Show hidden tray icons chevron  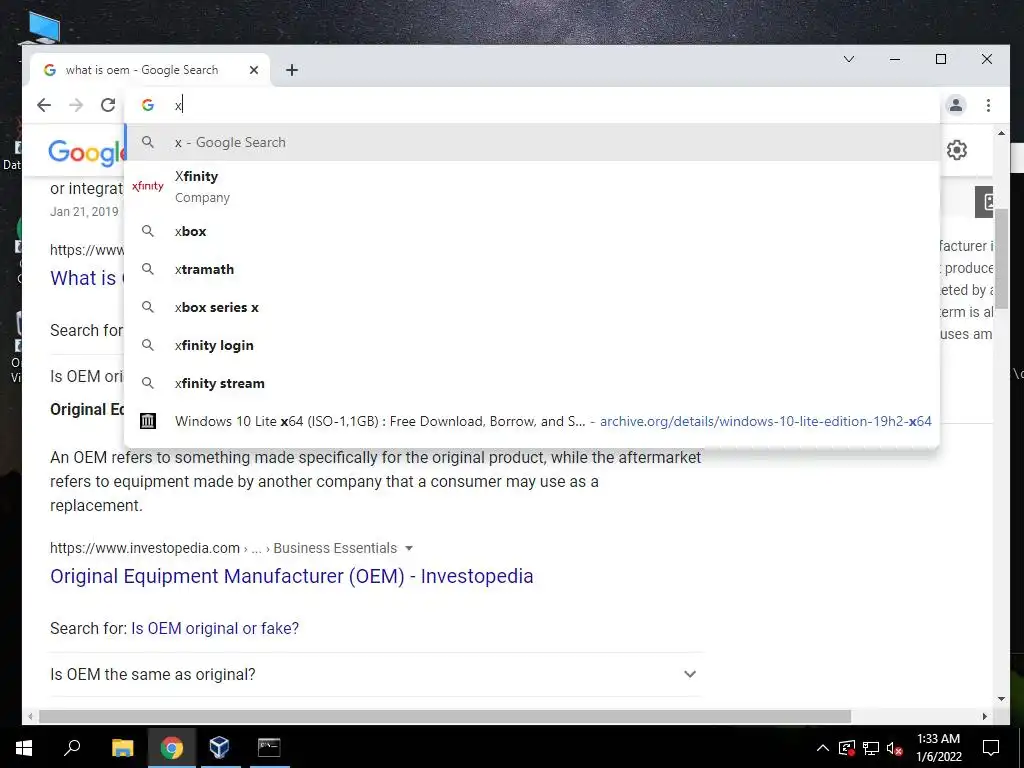(x=823, y=748)
